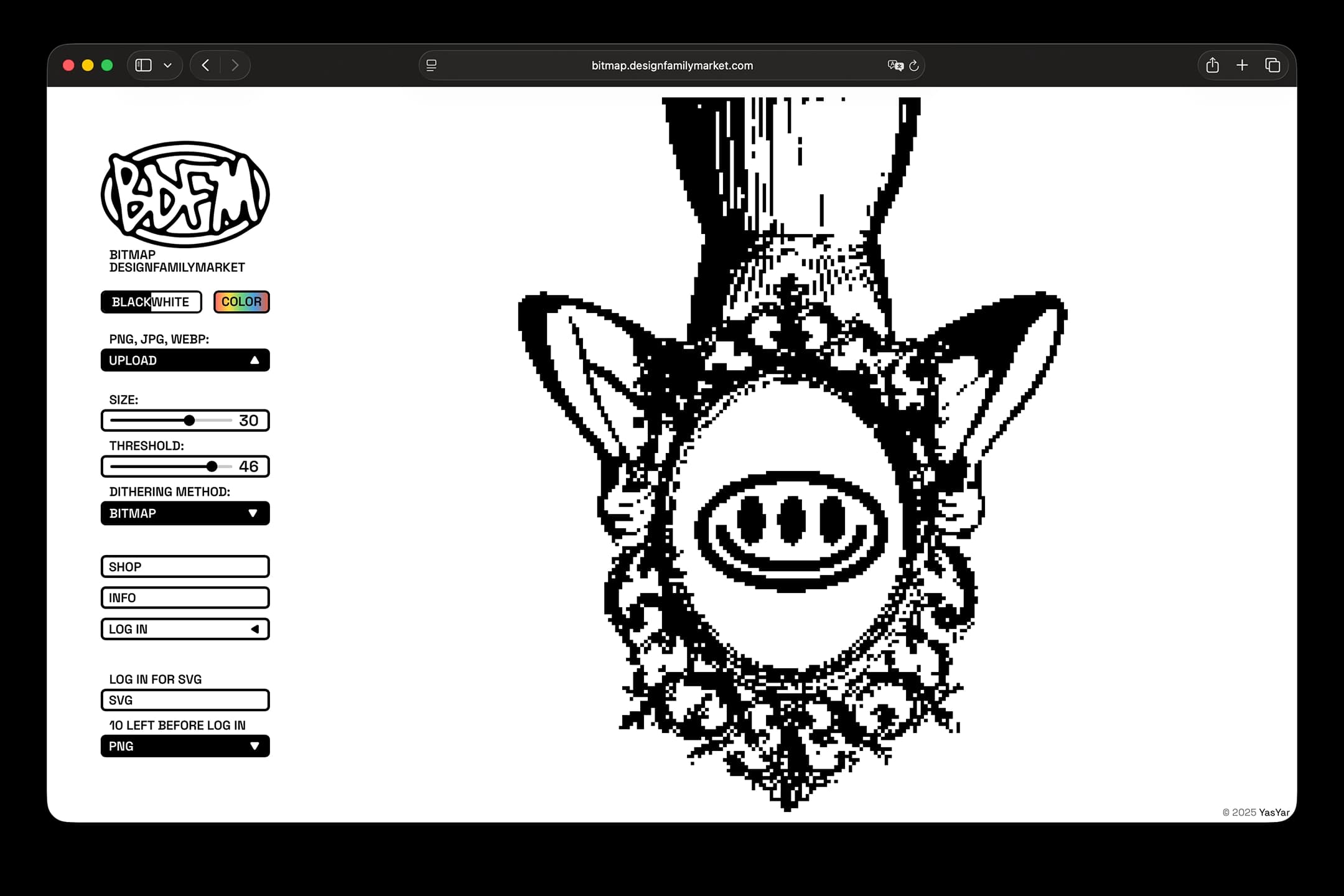Switch to COLOR conversion mode
1344x896 pixels.
point(241,302)
